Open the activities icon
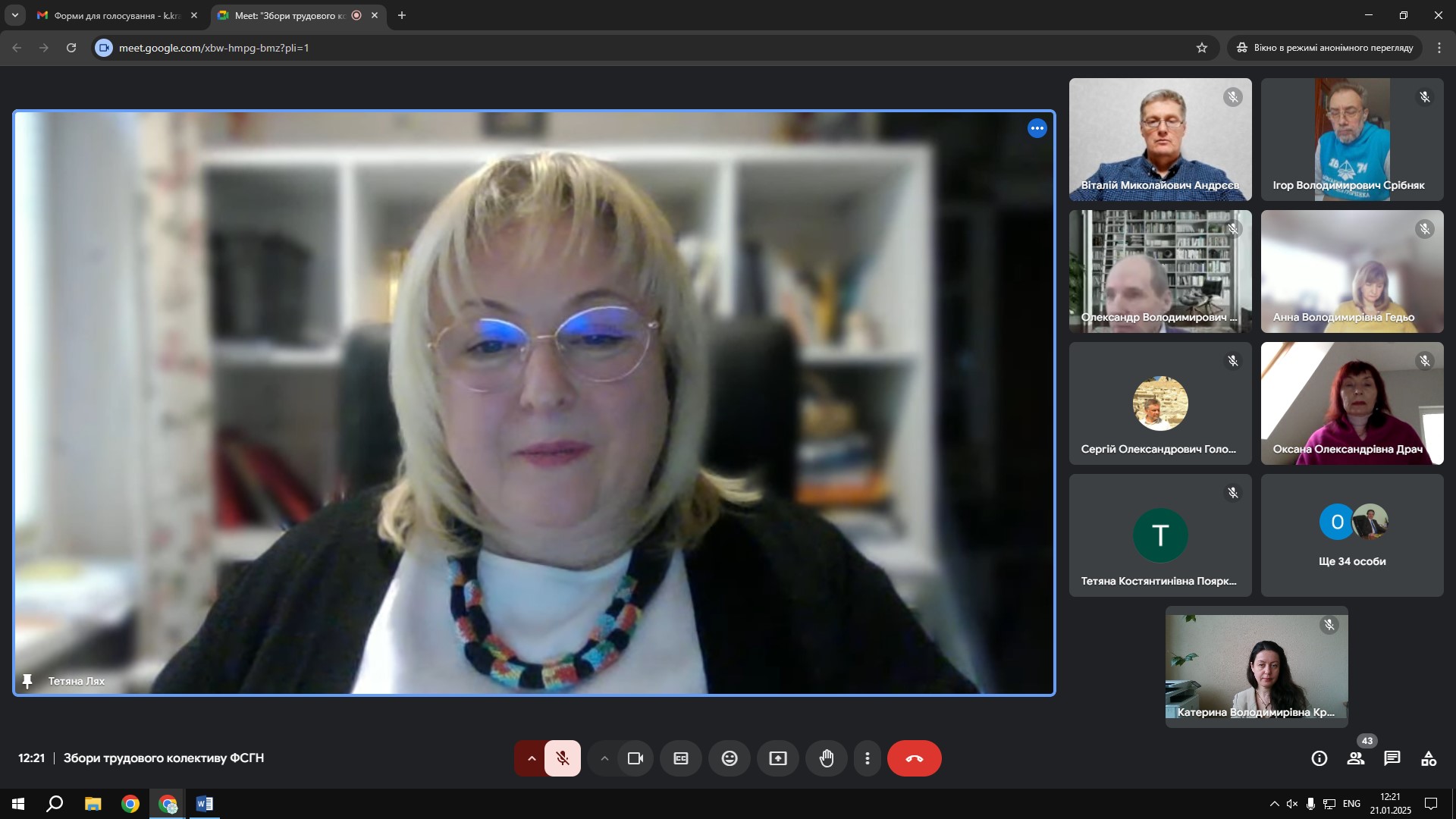Image resolution: width=1456 pixels, height=819 pixels. coord(1429,758)
